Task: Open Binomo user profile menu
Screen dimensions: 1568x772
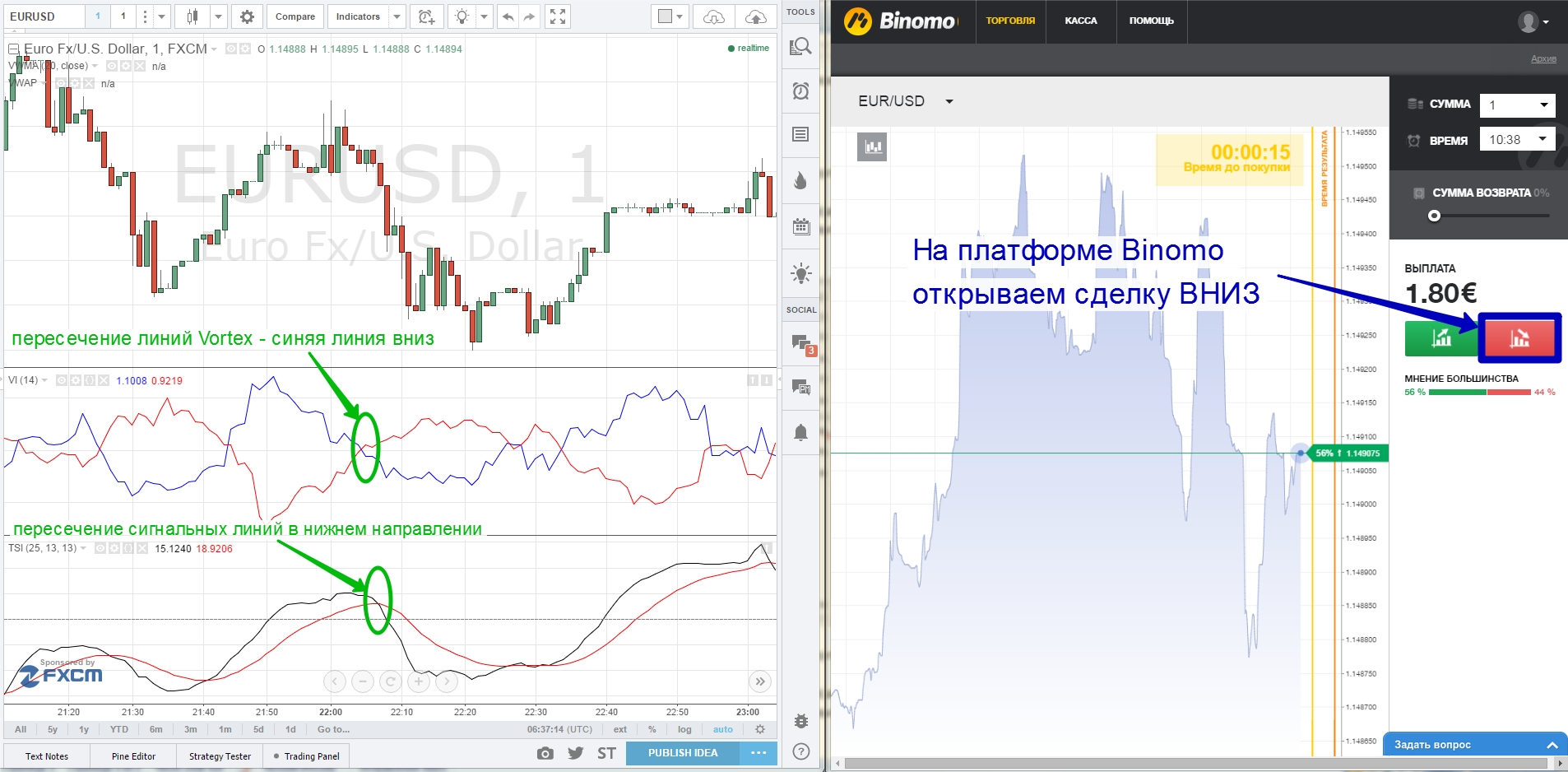Action: coord(1533,22)
